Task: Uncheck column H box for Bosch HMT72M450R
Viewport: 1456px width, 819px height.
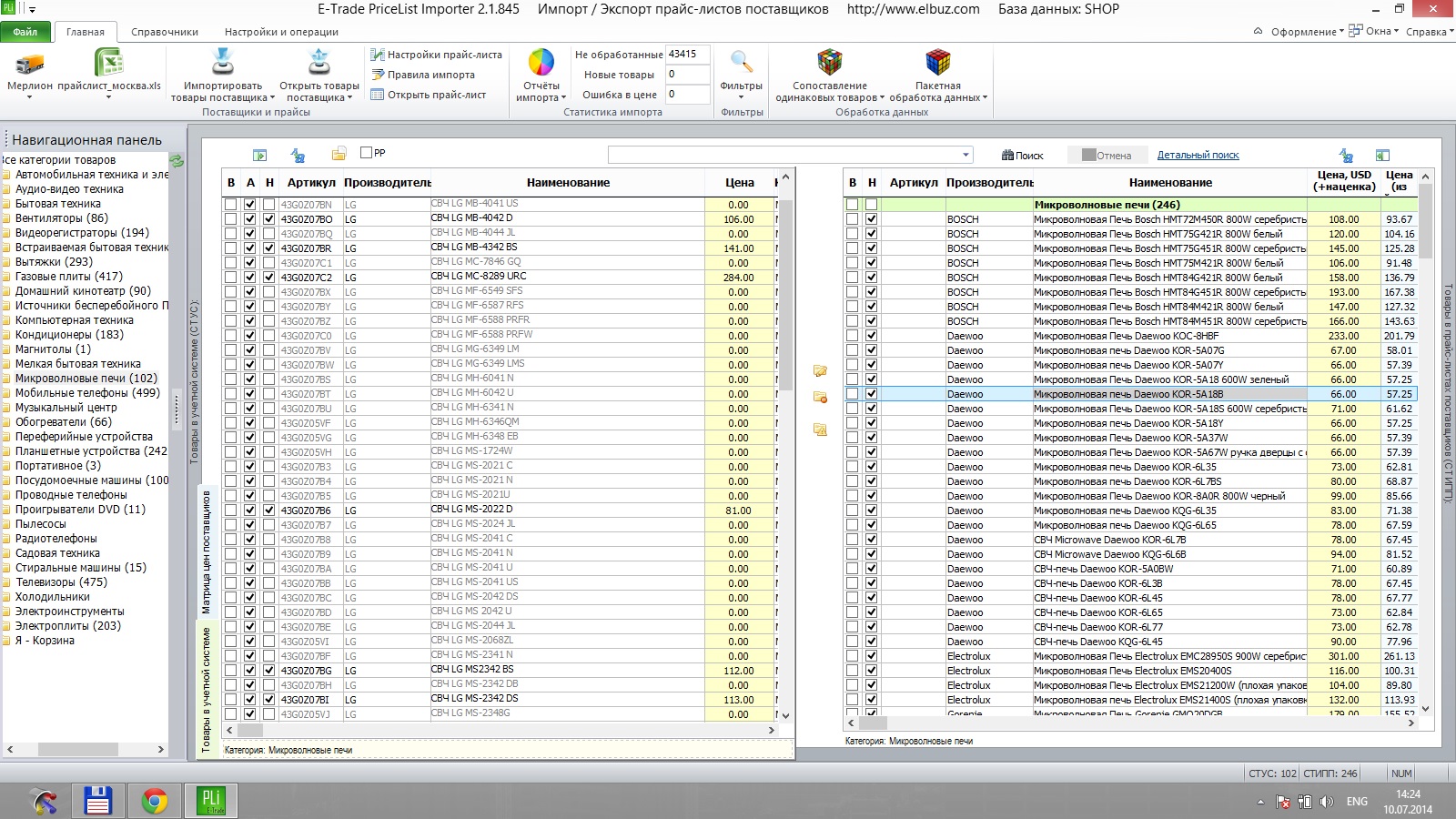Action: (x=872, y=219)
